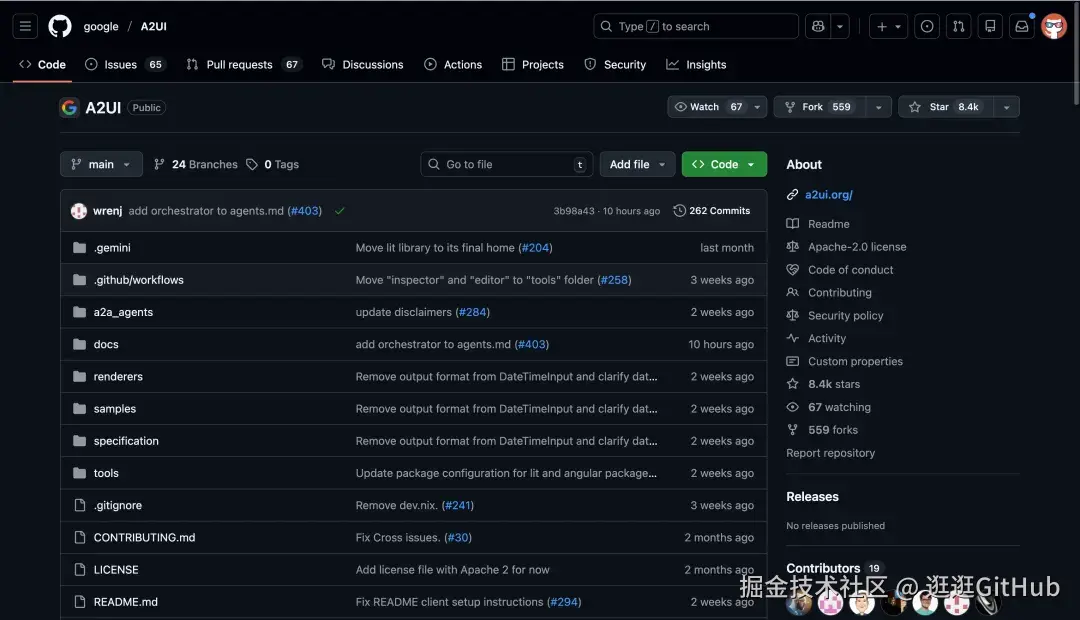1080x620 pixels.
Task: Toggle Star on the A2UI repository
Action: [944, 107]
